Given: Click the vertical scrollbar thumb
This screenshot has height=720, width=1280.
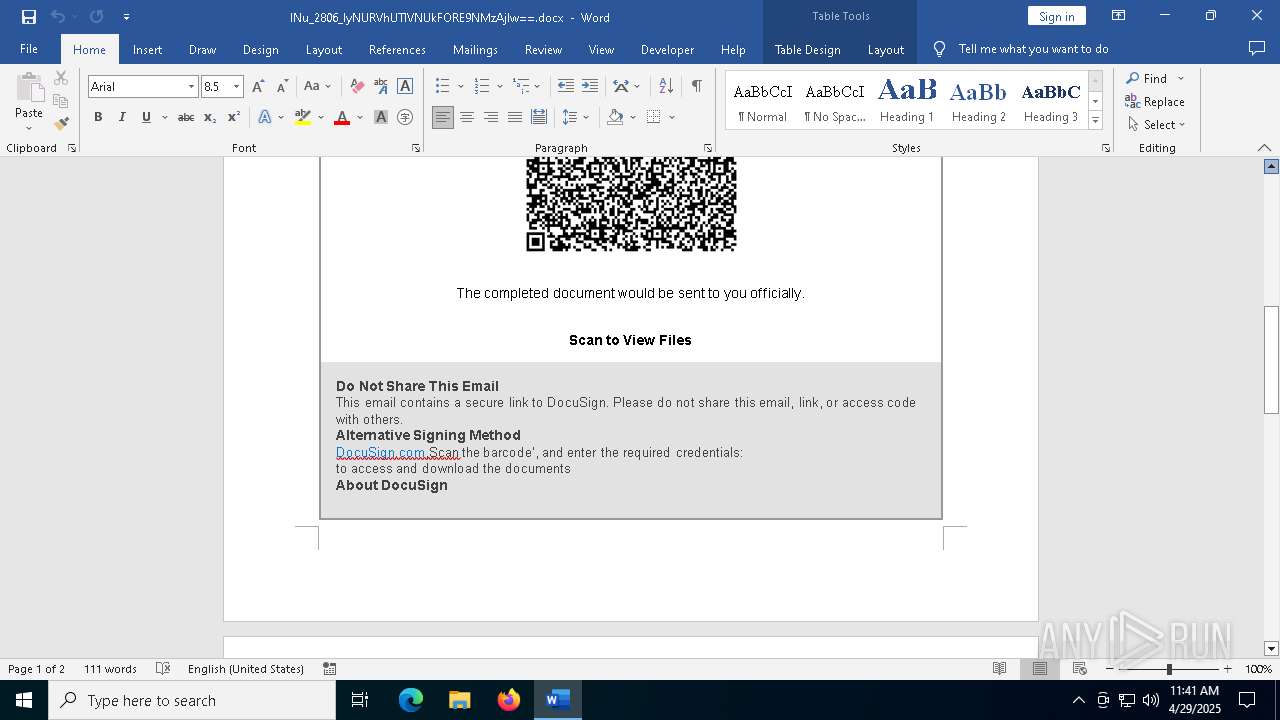Looking at the screenshot, I should [1271, 360].
